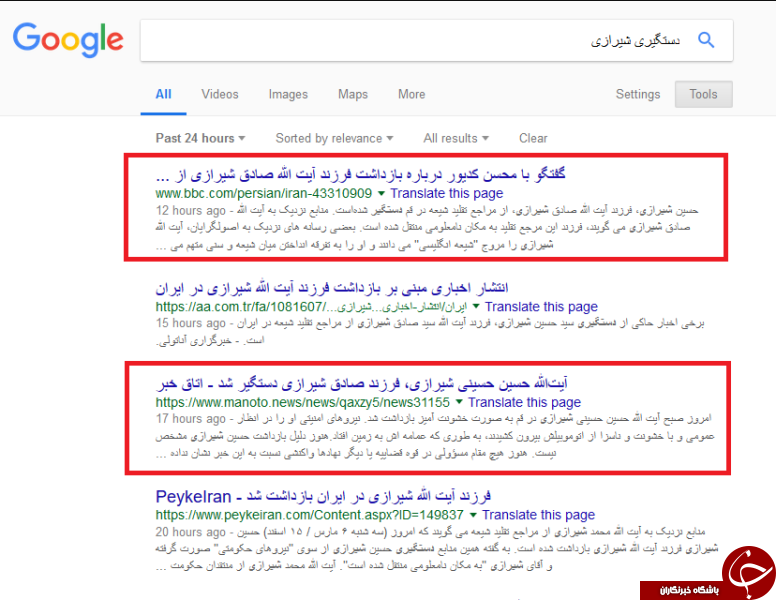Click the '20 hours ago' snippet text
Viewport: 776px width, 600px height.
pos(191,532)
